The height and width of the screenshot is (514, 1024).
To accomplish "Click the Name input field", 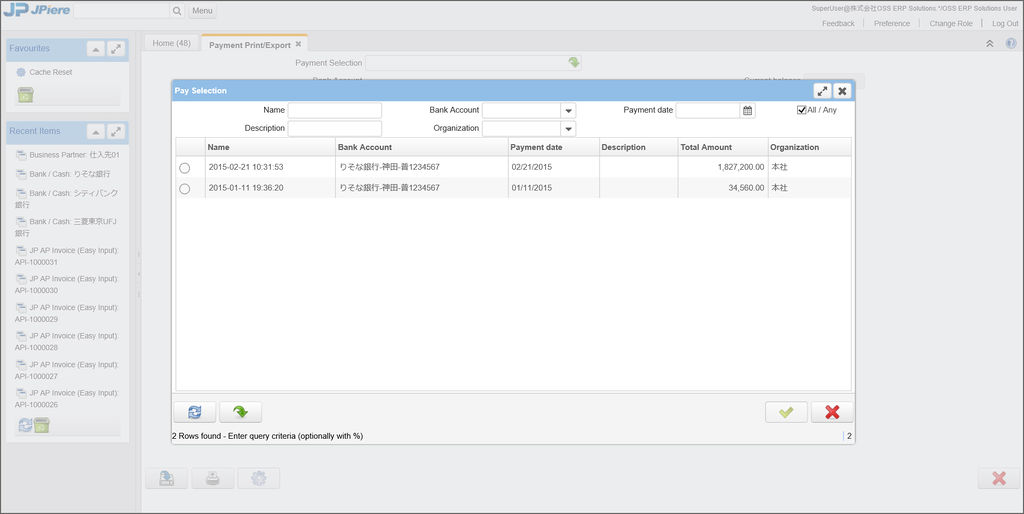I will 335,110.
